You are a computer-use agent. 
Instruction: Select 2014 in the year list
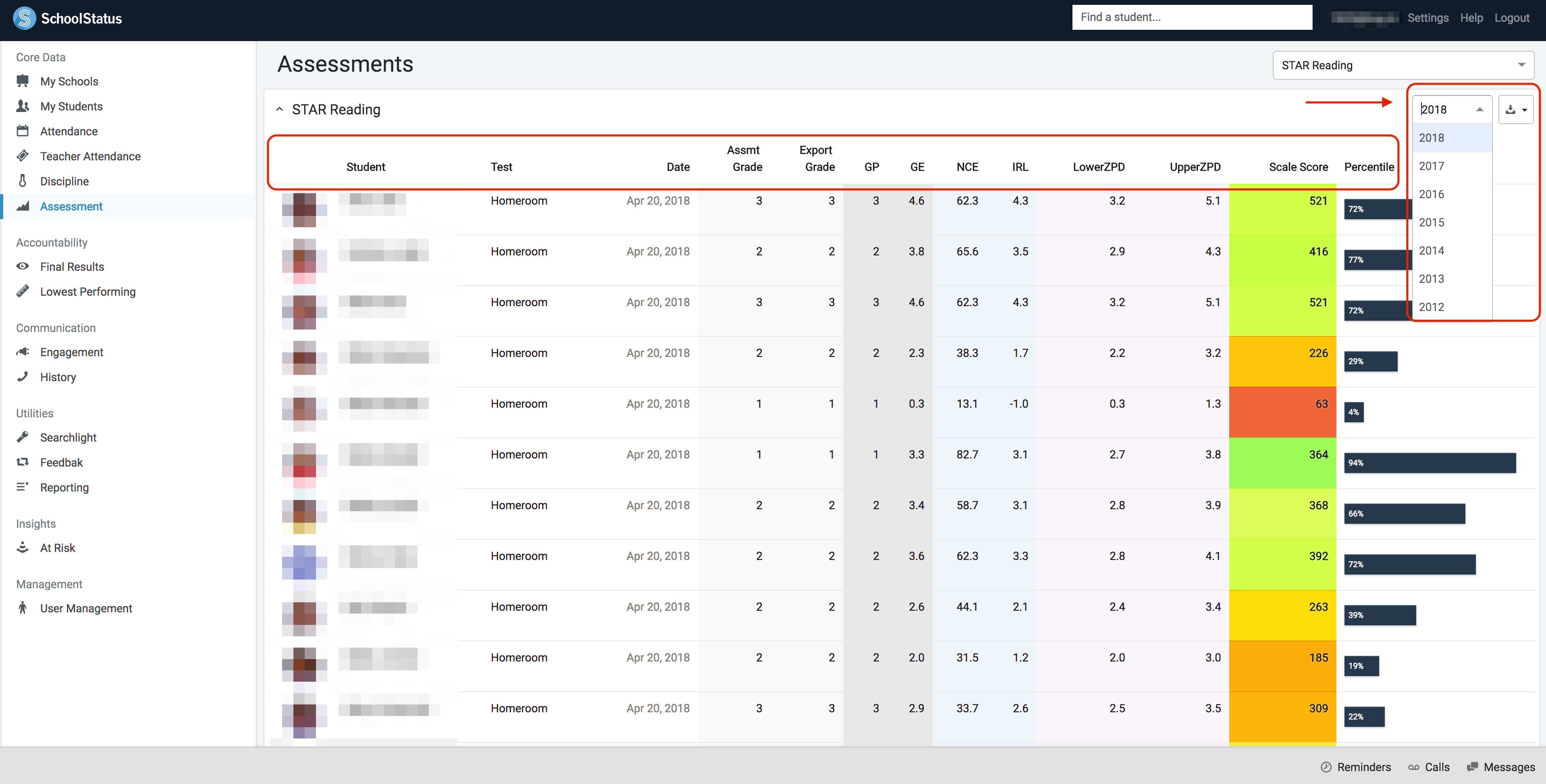1451,250
